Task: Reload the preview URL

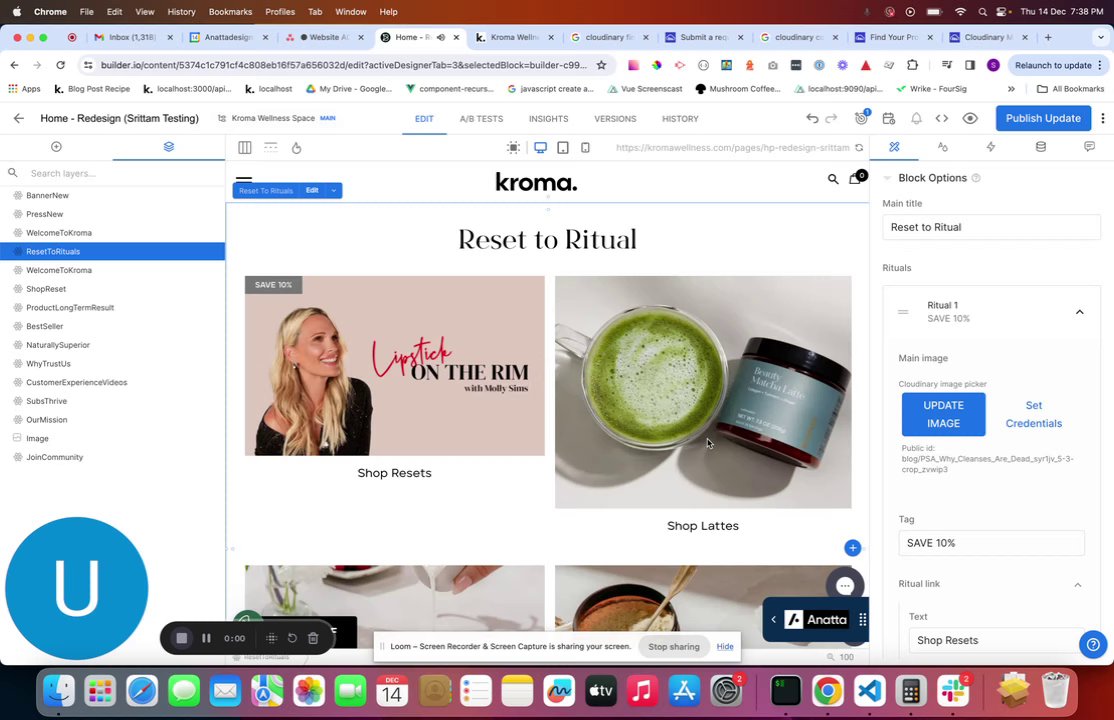Action: point(859,148)
